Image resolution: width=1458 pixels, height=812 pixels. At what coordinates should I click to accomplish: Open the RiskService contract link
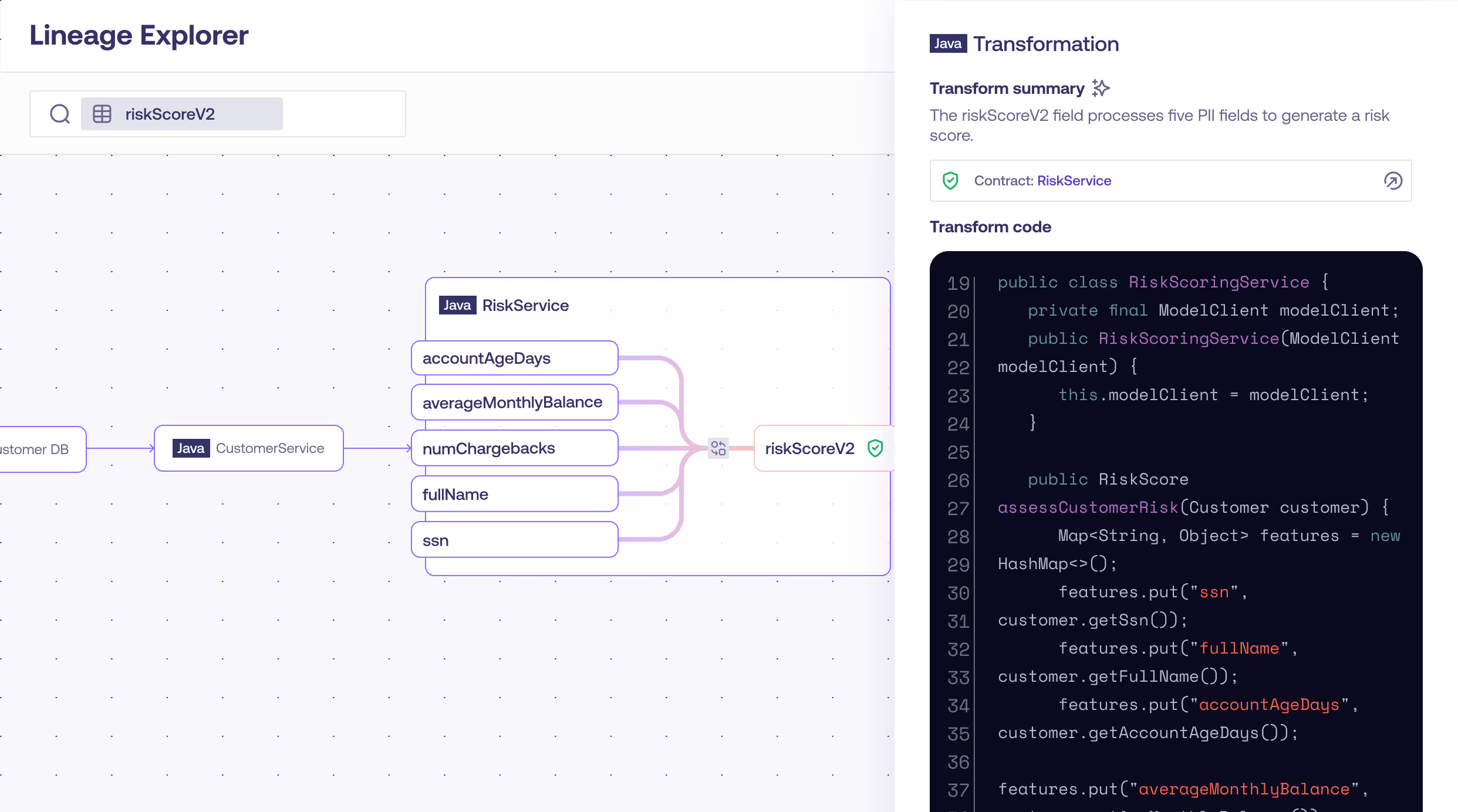tap(1074, 181)
